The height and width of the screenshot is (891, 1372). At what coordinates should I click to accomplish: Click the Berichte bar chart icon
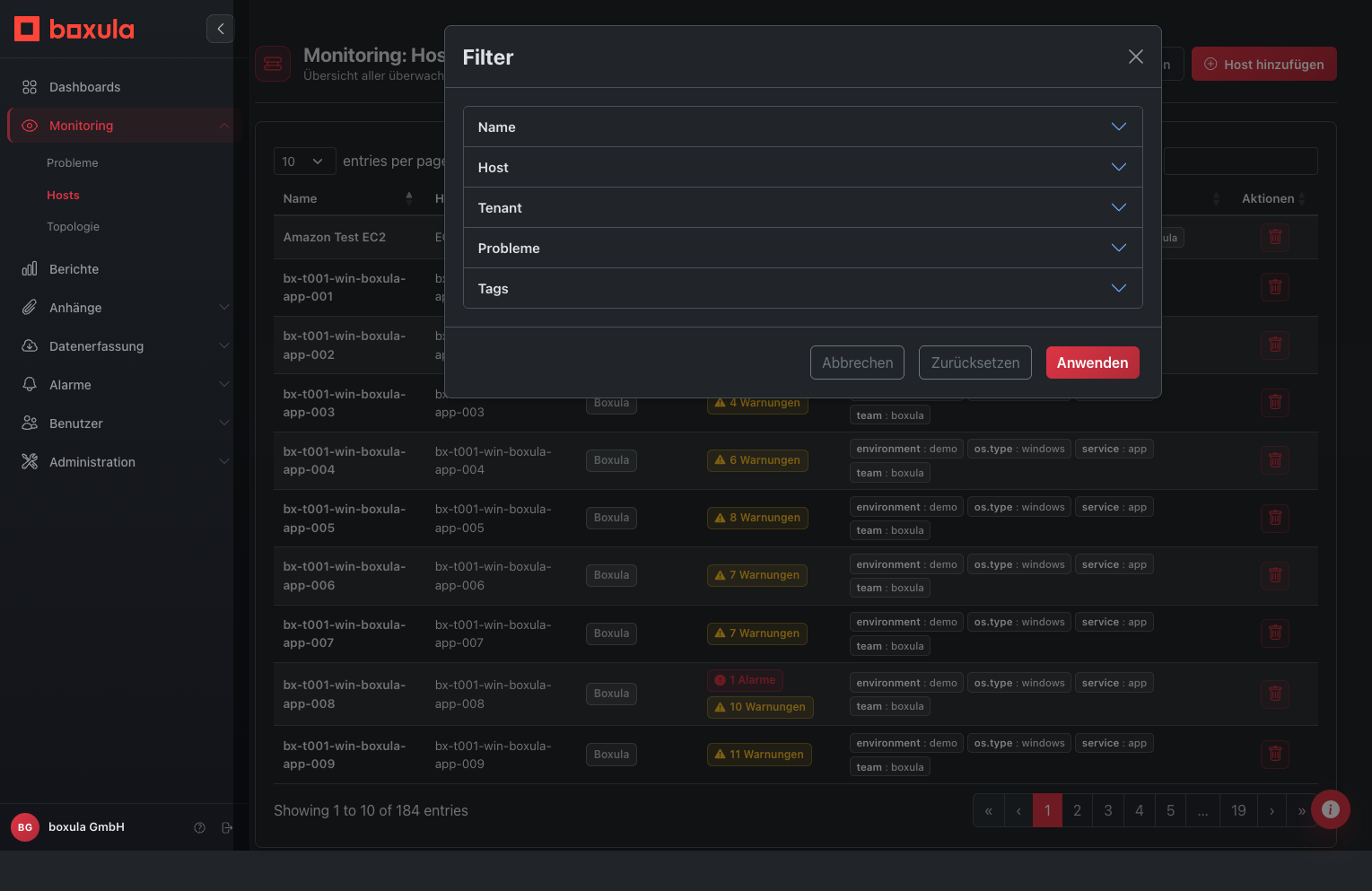30,269
